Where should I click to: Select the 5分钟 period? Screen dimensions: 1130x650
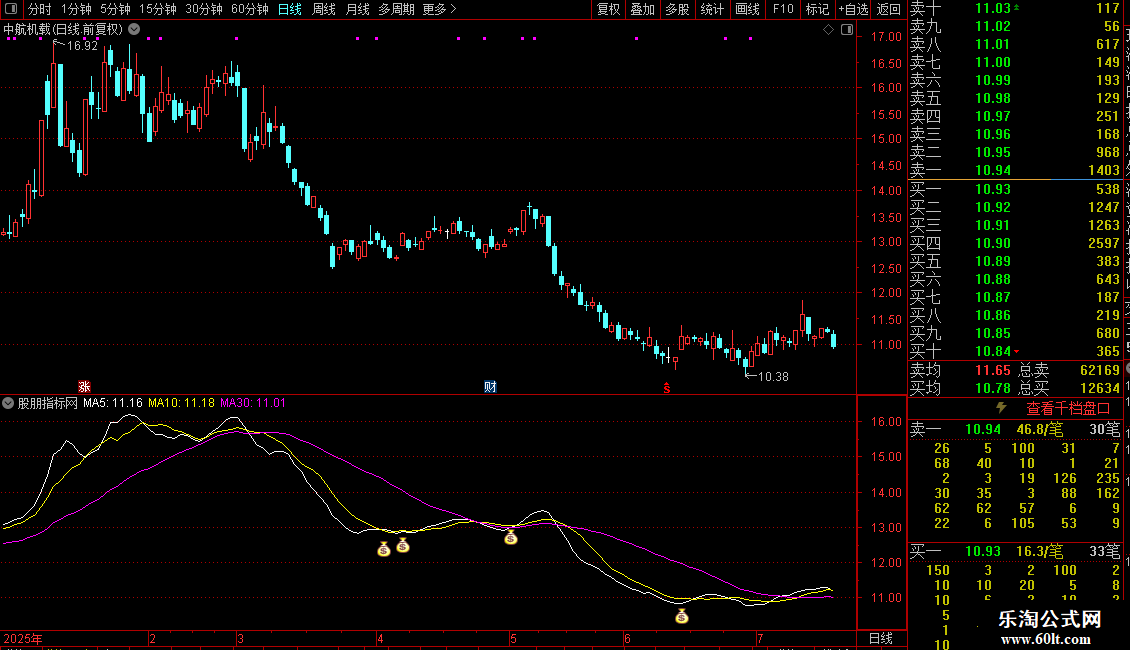coord(115,9)
